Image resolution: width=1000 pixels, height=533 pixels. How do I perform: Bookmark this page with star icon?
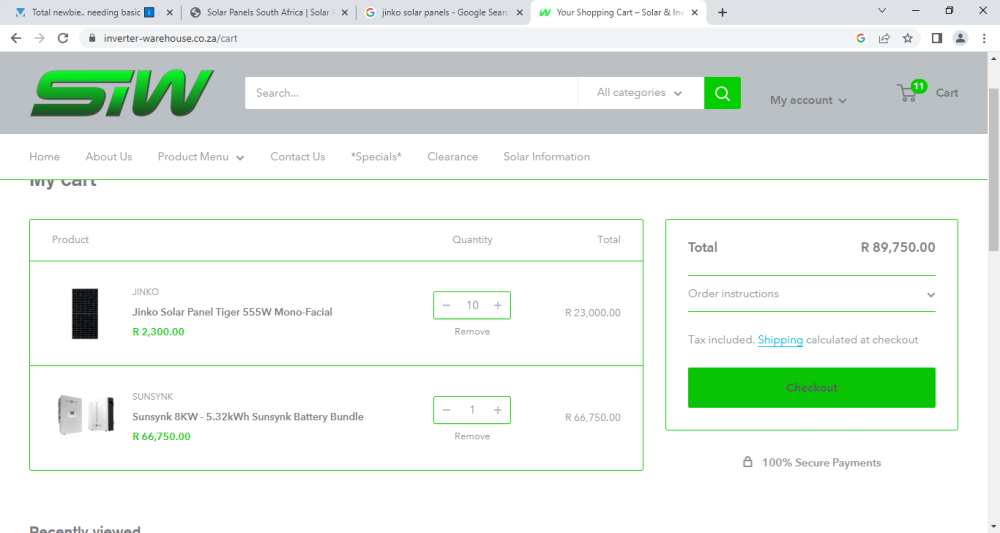(x=908, y=38)
